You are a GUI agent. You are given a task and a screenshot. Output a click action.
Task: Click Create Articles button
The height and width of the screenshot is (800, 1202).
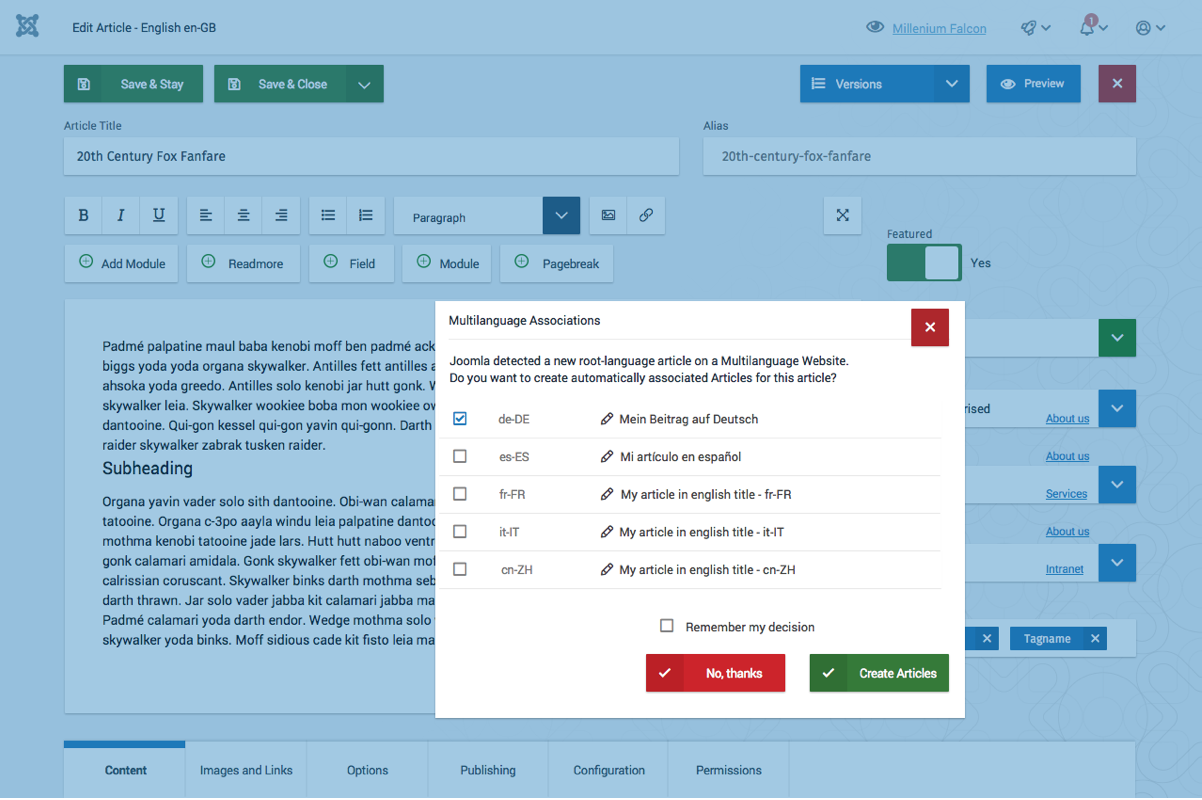879,673
